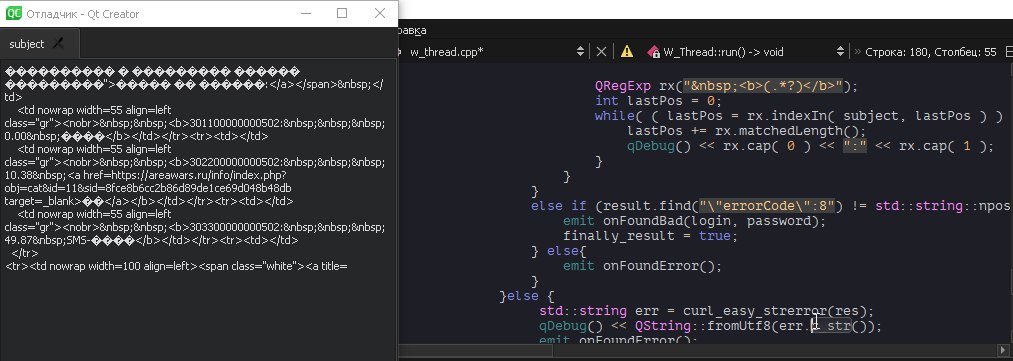The height and width of the screenshot is (361, 1013).
Task: Maximize the Отладчик window
Action: (342, 13)
